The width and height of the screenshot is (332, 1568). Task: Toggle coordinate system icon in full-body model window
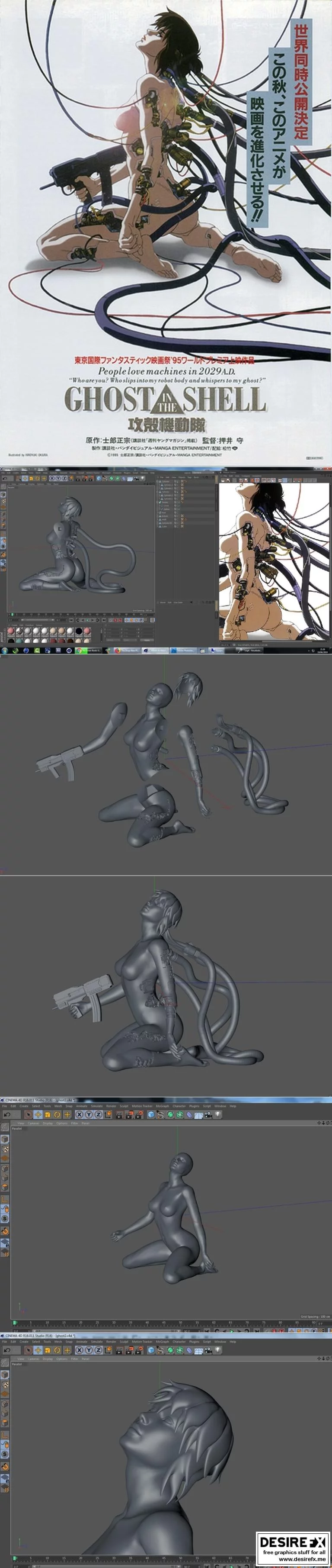click(108, 1114)
